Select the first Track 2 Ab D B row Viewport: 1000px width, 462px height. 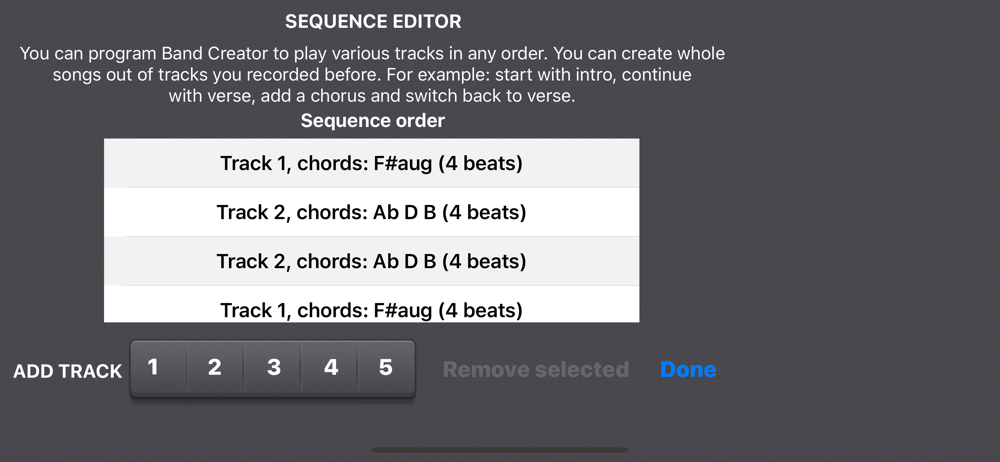(x=371, y=212)
